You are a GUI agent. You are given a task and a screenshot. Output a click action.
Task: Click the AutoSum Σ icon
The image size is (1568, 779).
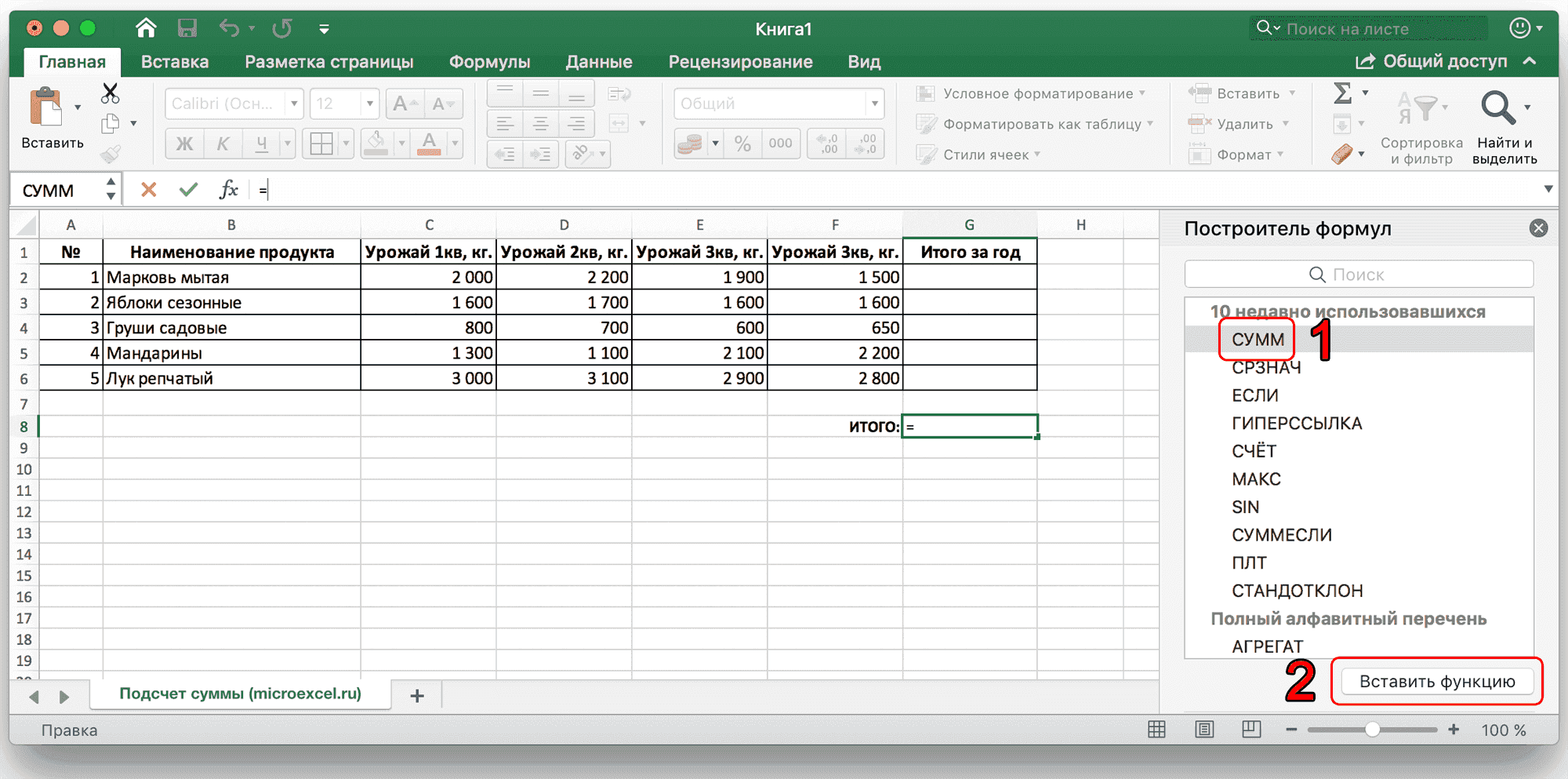click(1342, 92)
